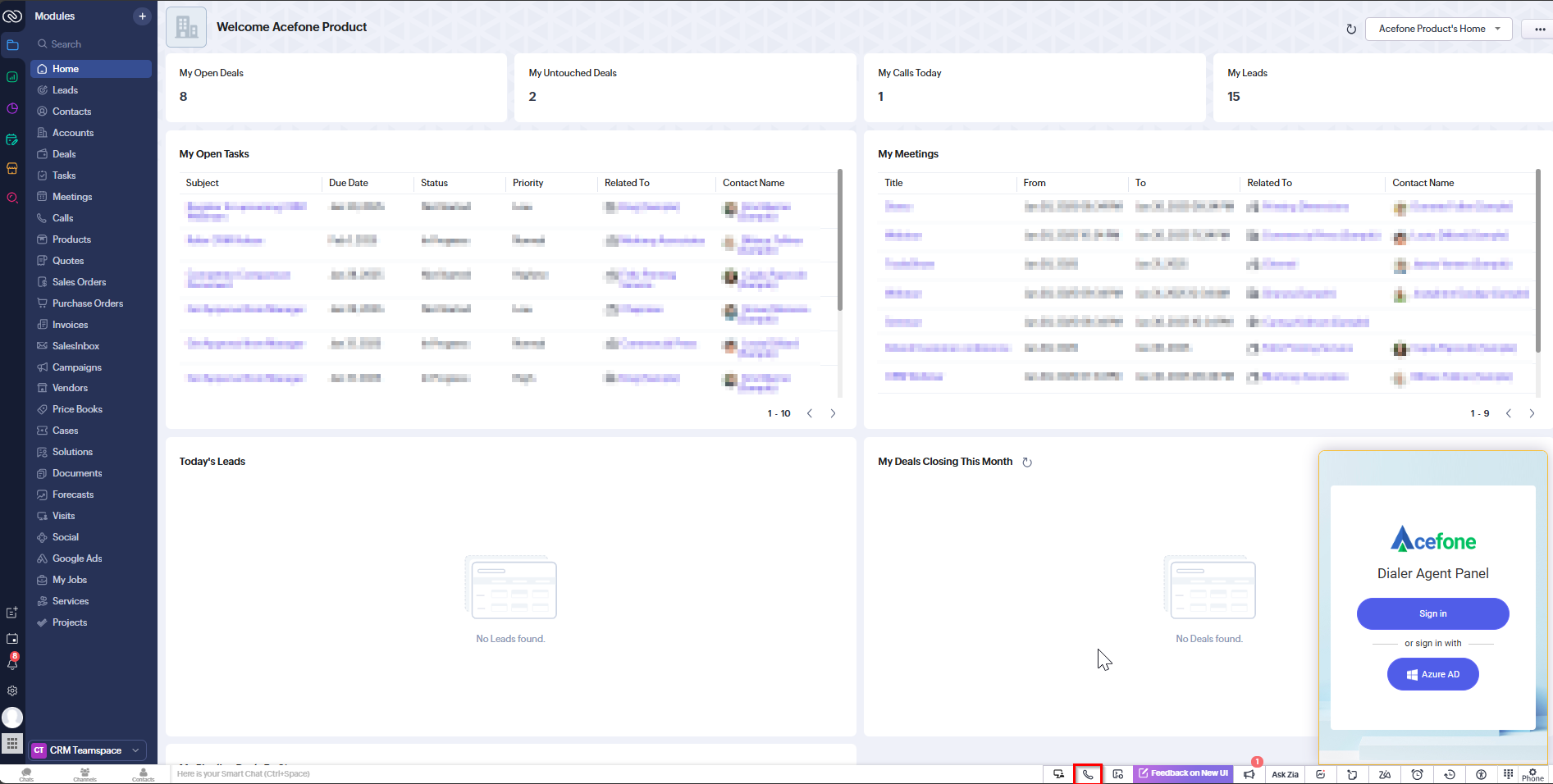This screenshot has width=1553, height=784.
Task: Open recent items history icon
Action: pos(1450,774)
